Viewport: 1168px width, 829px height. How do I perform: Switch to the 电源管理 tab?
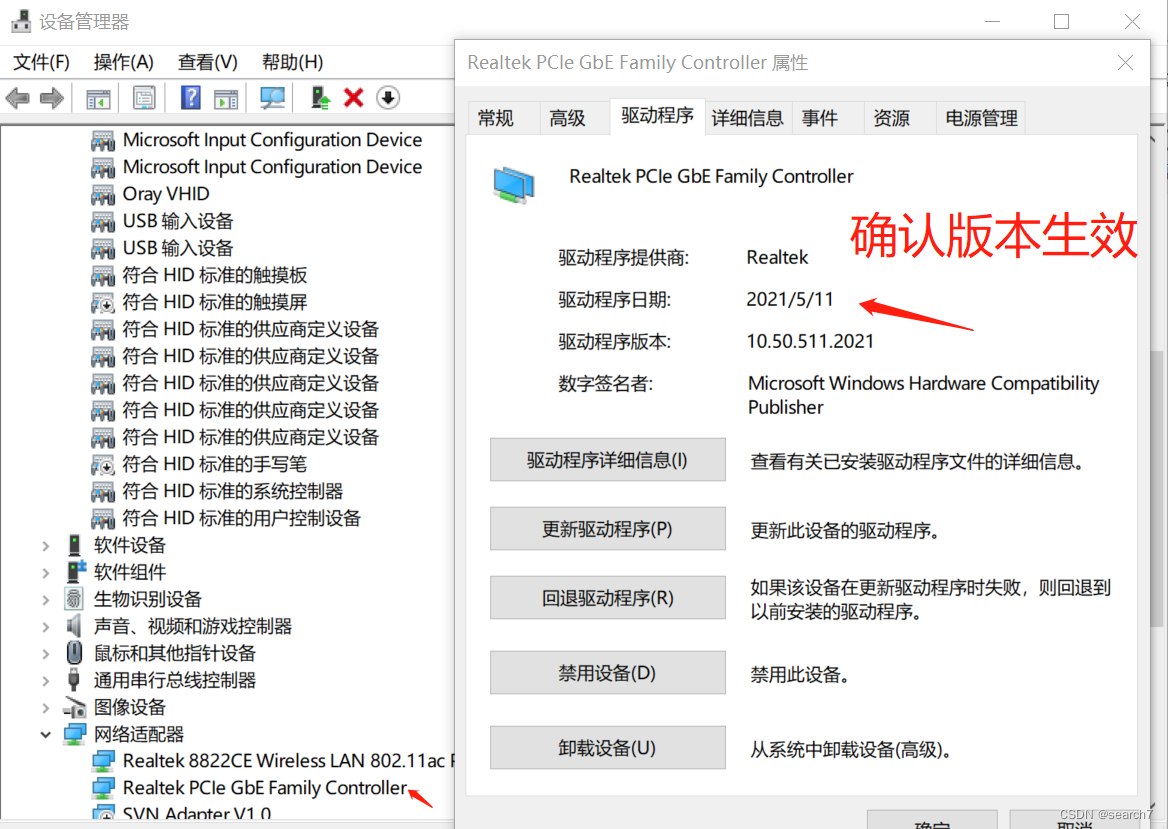tap(982, 118)
